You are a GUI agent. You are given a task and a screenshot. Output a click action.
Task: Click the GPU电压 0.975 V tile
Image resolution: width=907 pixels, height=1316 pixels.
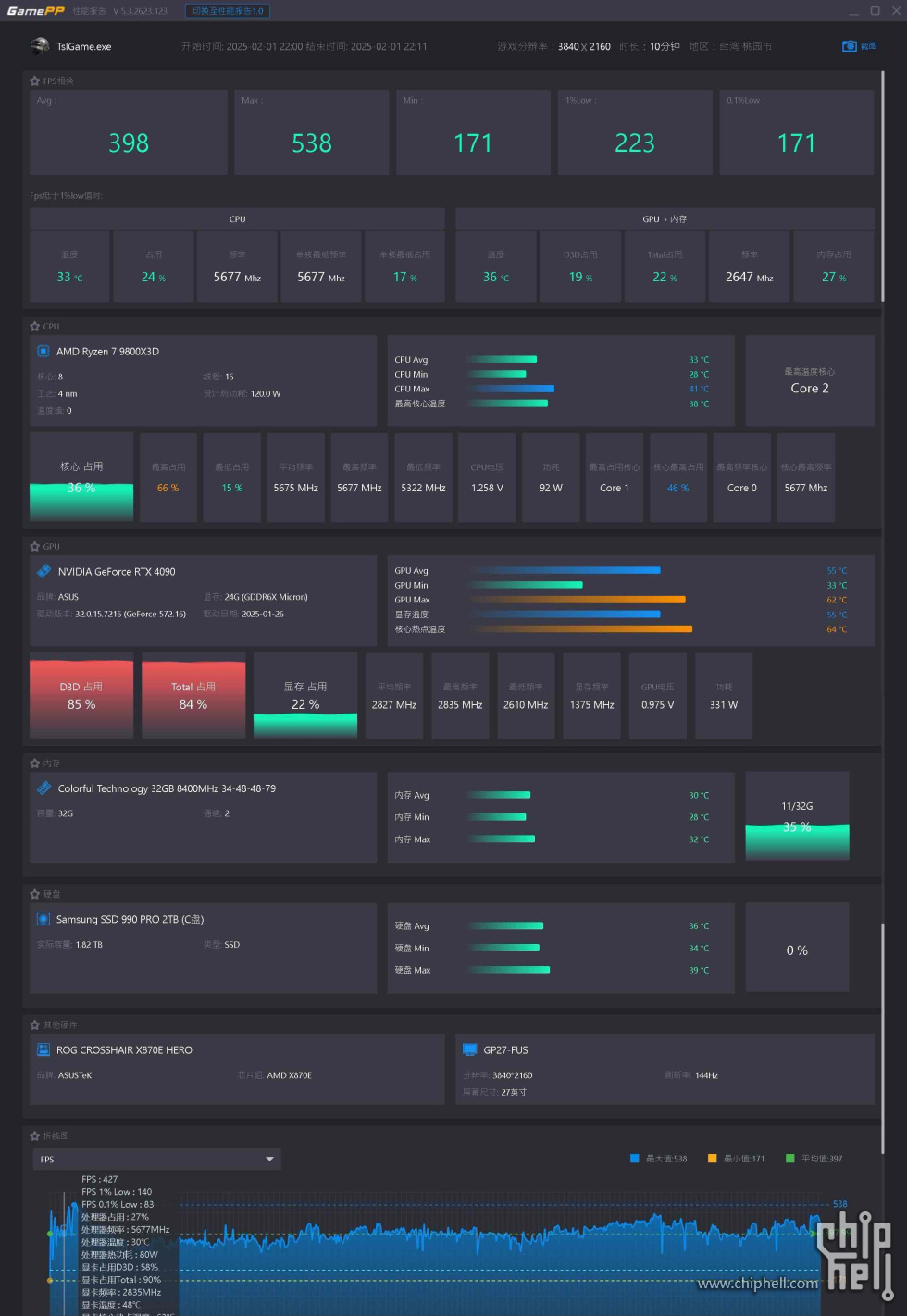(x=658, y=696)
